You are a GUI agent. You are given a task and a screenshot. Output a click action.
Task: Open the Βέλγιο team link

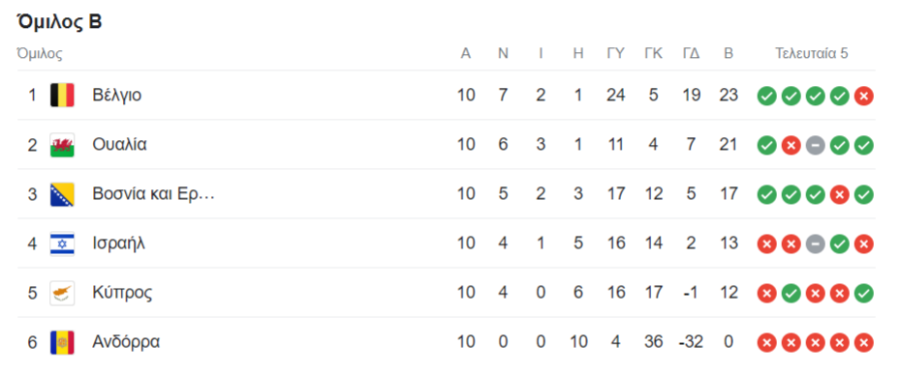pos(117,95)
